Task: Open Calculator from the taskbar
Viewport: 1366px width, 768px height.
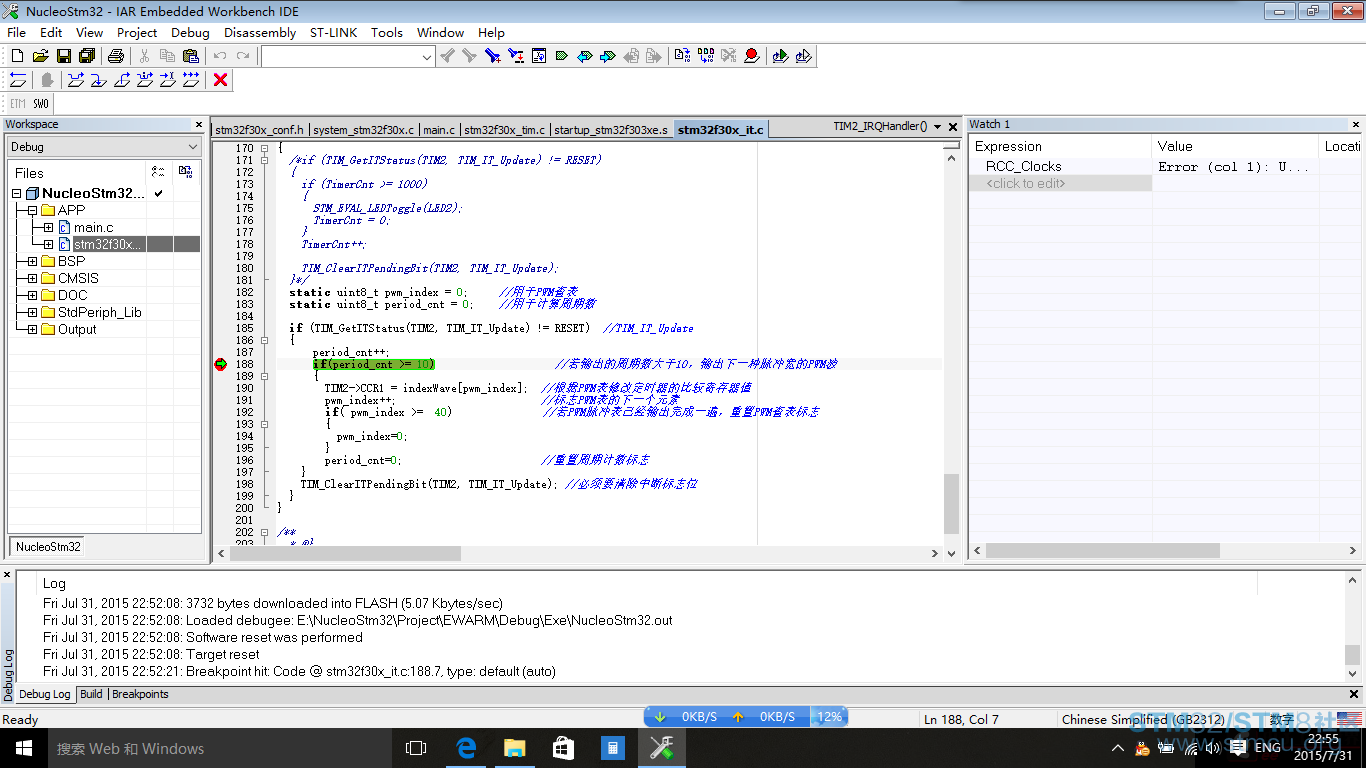Action: (612, 747)
